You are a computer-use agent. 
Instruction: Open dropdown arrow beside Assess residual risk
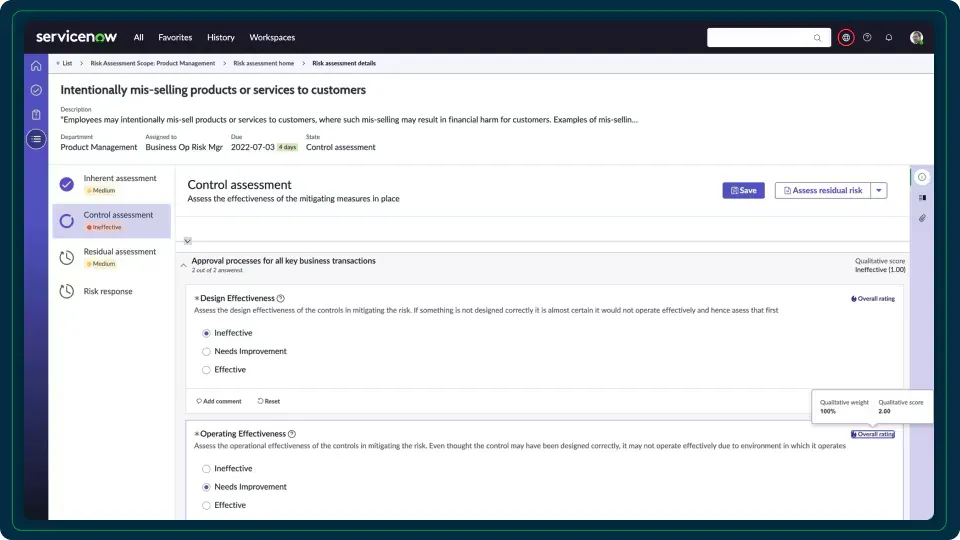[879, 190]
